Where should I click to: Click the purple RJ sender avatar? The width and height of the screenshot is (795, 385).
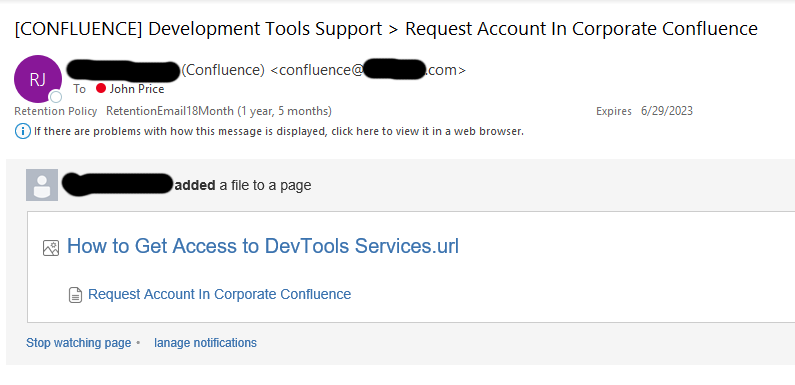coord(38,79)
